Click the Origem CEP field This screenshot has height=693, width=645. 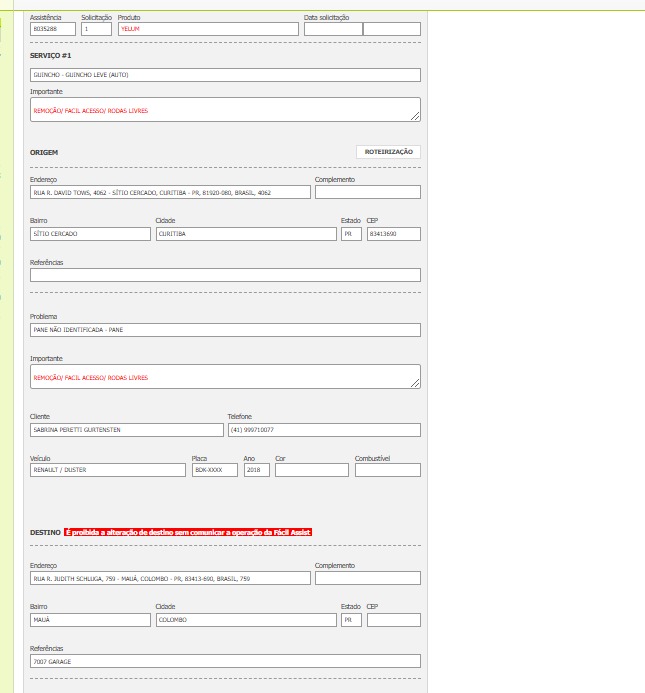point(393,234)
